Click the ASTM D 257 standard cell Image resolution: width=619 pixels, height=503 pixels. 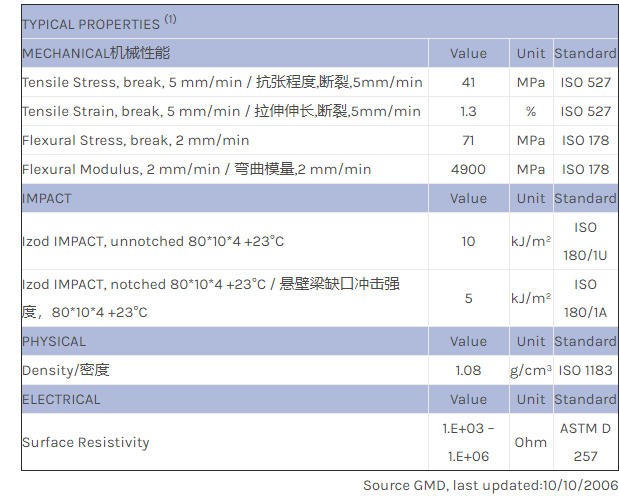pyautogui.click(x=586, y=442)
